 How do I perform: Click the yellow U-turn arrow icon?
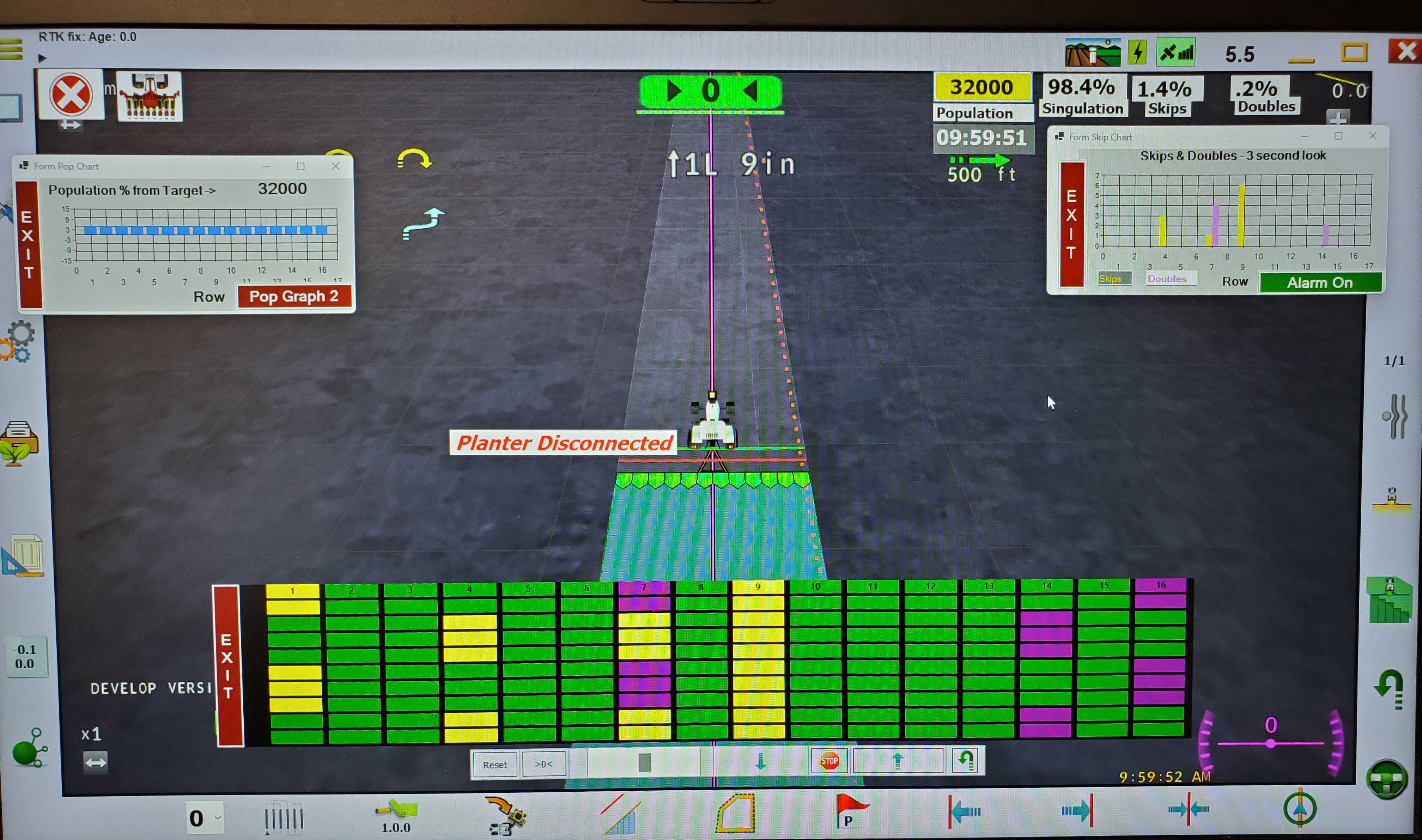pos(414,159)
